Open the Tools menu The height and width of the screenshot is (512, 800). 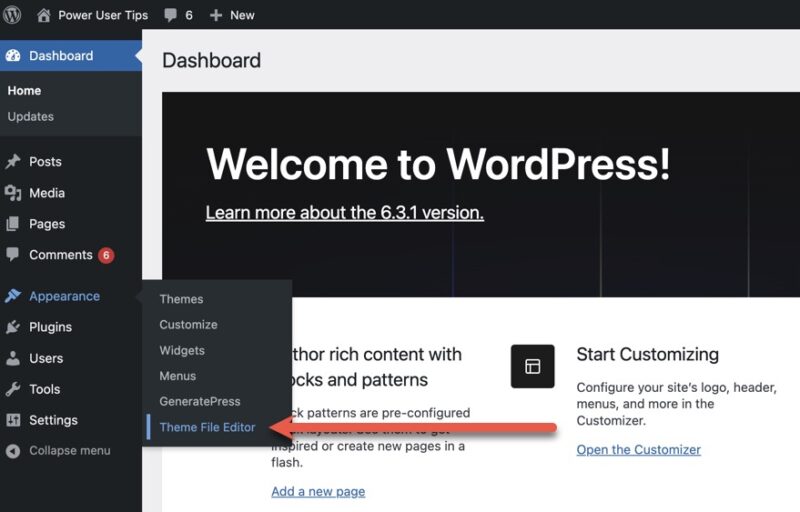(44, 389)
